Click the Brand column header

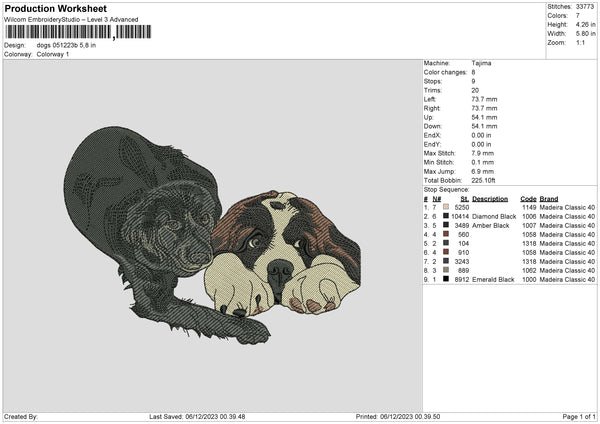[x=549, y=198]
